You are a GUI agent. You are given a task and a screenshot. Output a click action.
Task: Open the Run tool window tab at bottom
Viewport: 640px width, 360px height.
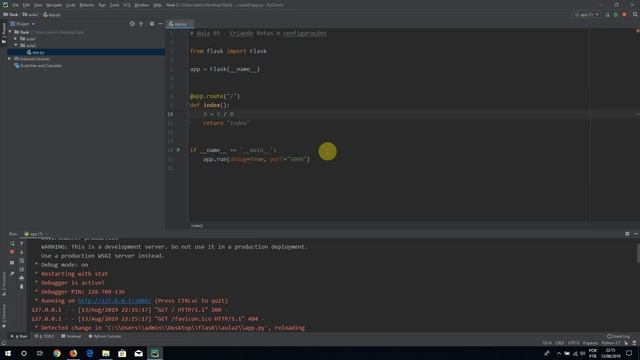click(x=19, y=336)
